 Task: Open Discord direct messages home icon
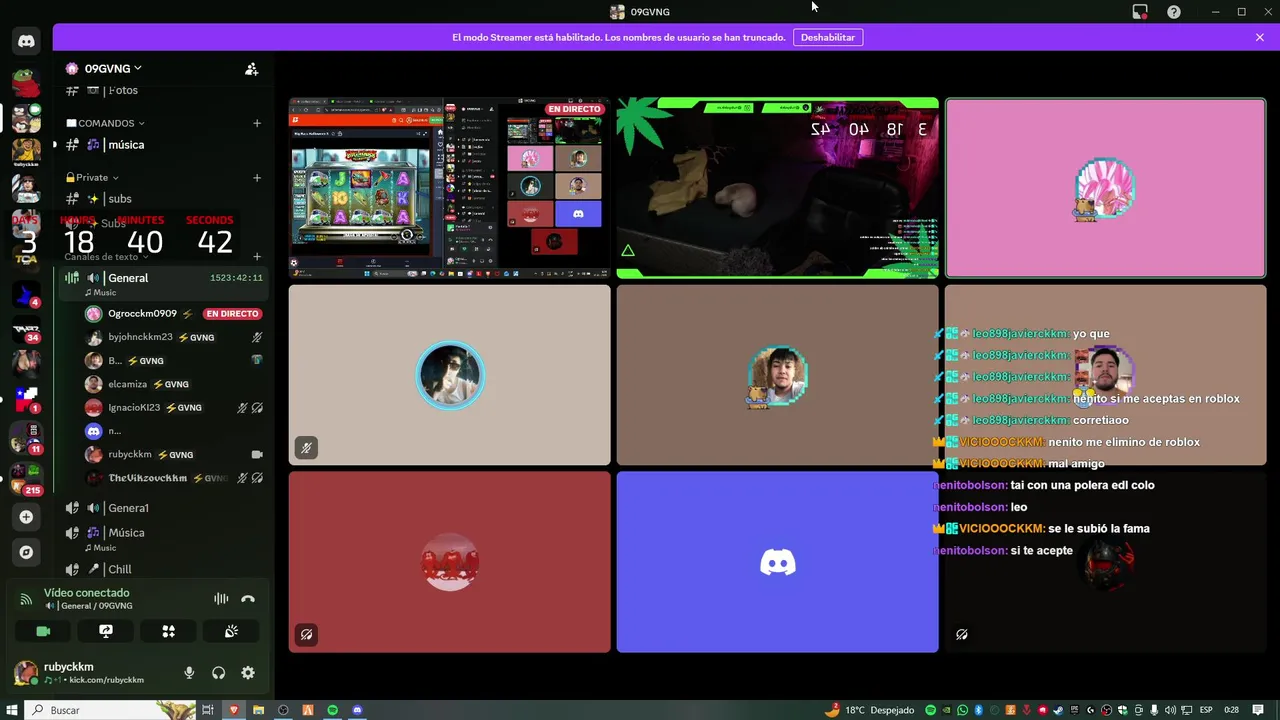[x=26, y=41]
